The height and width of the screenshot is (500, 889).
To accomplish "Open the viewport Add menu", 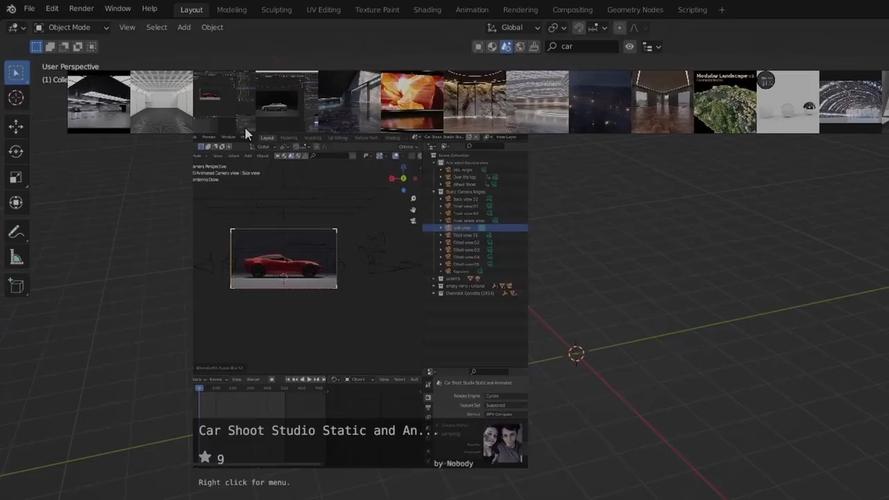I will click(184, 27).
